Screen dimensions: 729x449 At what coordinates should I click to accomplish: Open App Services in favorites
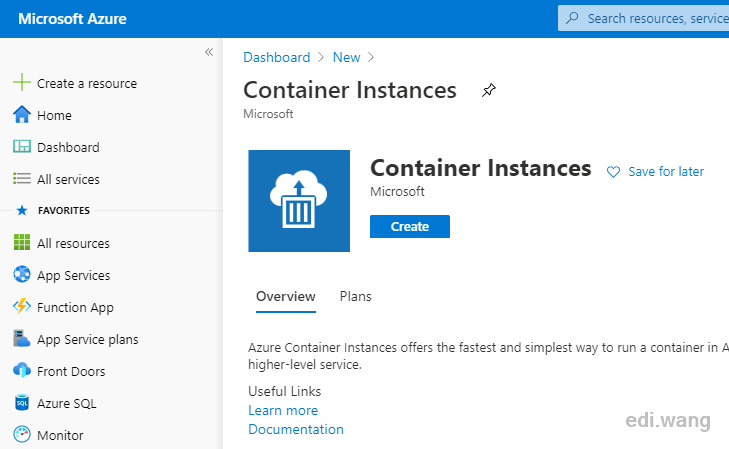click(x=74, y=276)
